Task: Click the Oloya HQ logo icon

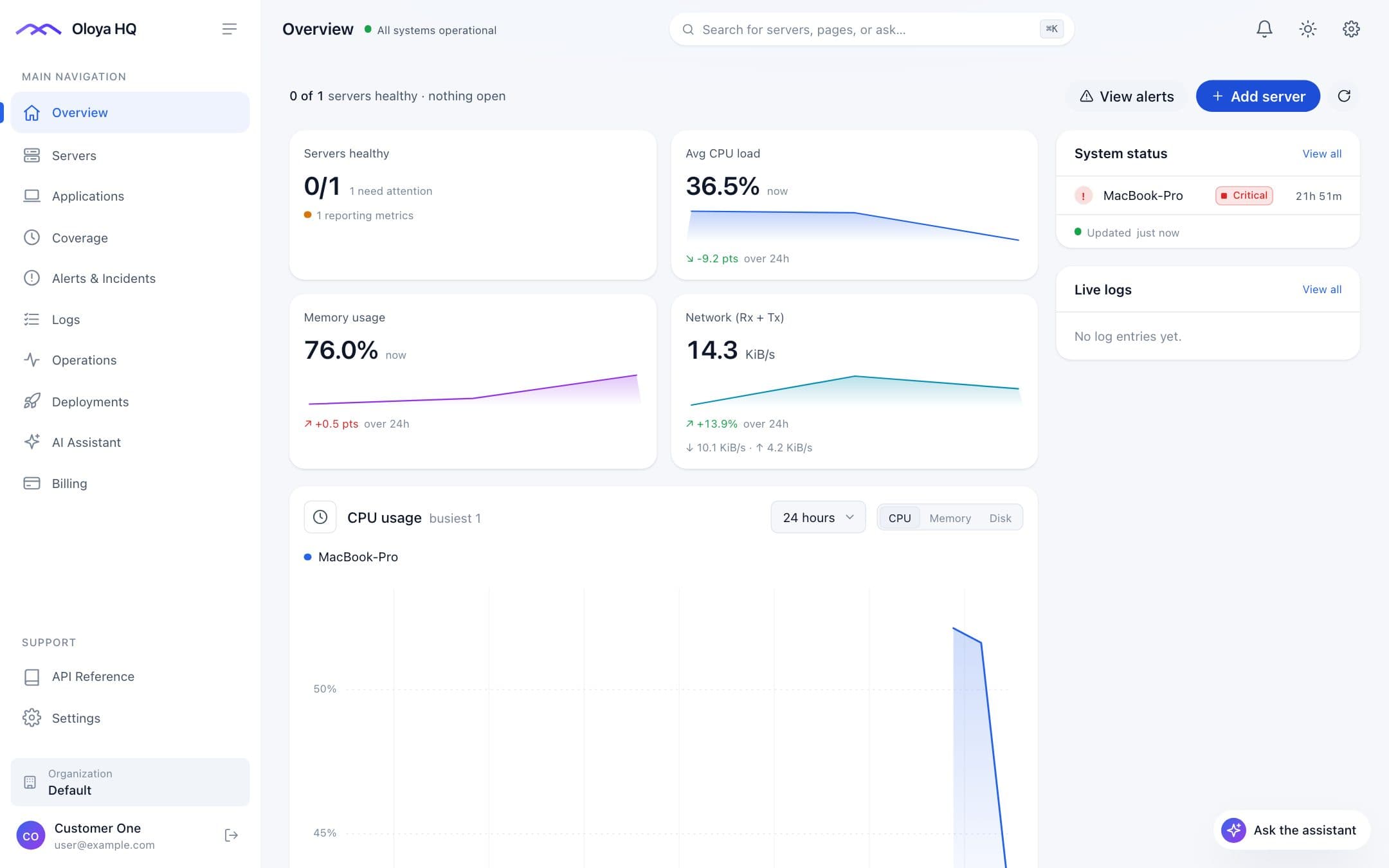Action: (x=39, y=29)
